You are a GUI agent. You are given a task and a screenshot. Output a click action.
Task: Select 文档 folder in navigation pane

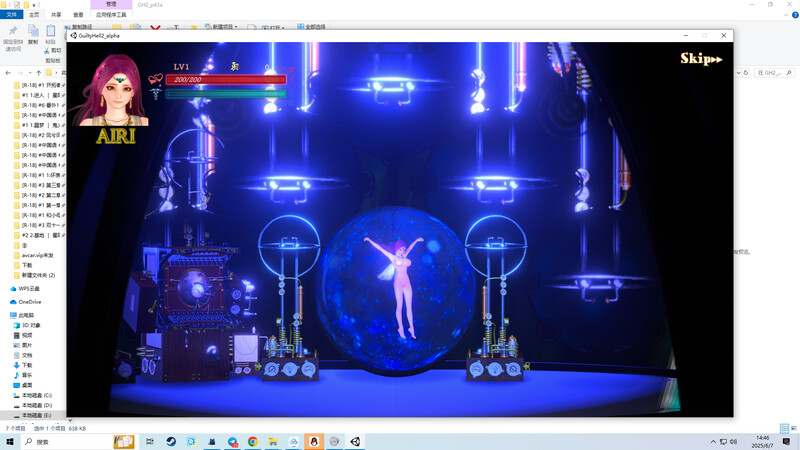[x=23, y=355]
